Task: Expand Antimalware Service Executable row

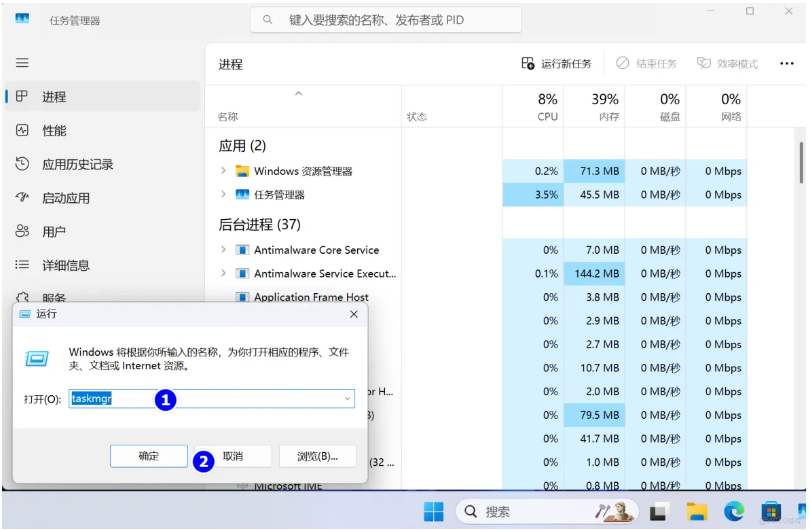Action: click(x=223, y=273)
